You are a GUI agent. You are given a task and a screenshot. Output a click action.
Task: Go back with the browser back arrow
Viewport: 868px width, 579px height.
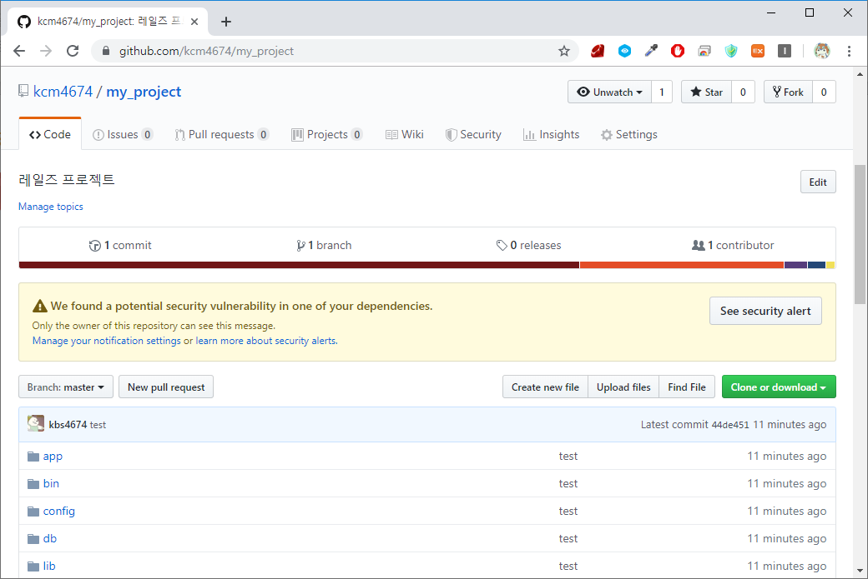[19, 51]
